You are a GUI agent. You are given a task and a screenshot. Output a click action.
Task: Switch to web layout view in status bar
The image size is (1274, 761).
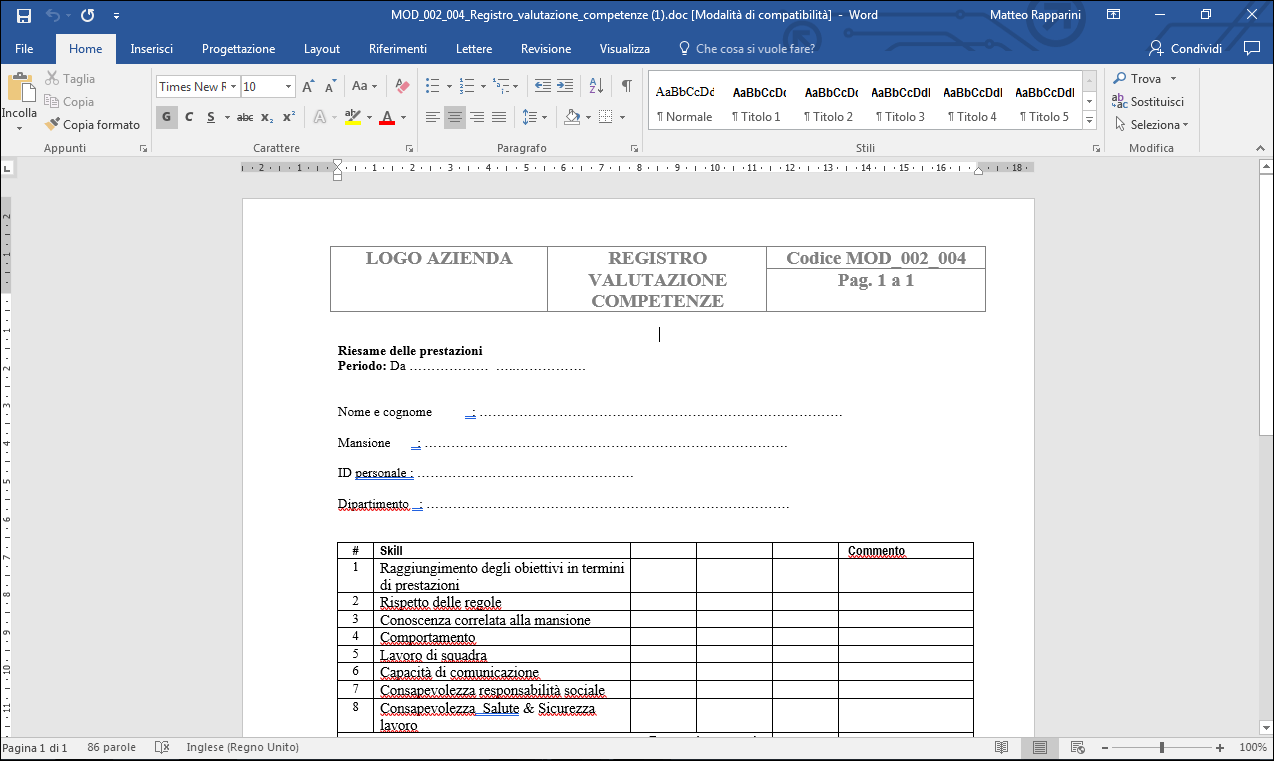pyautogui.click(x=1078, y=748)
